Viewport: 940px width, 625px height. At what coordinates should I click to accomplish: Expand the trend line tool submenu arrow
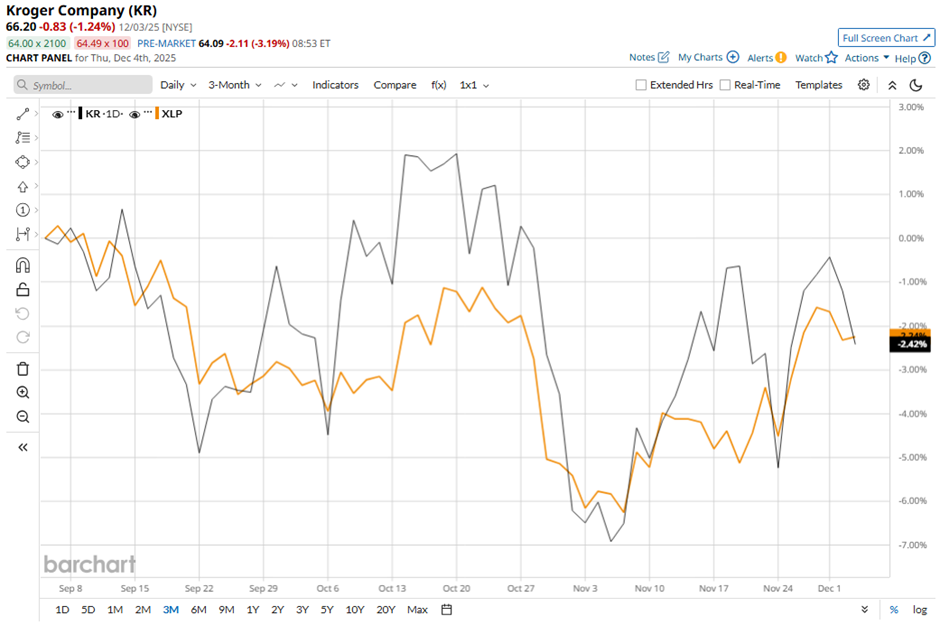tap(37, 113)
